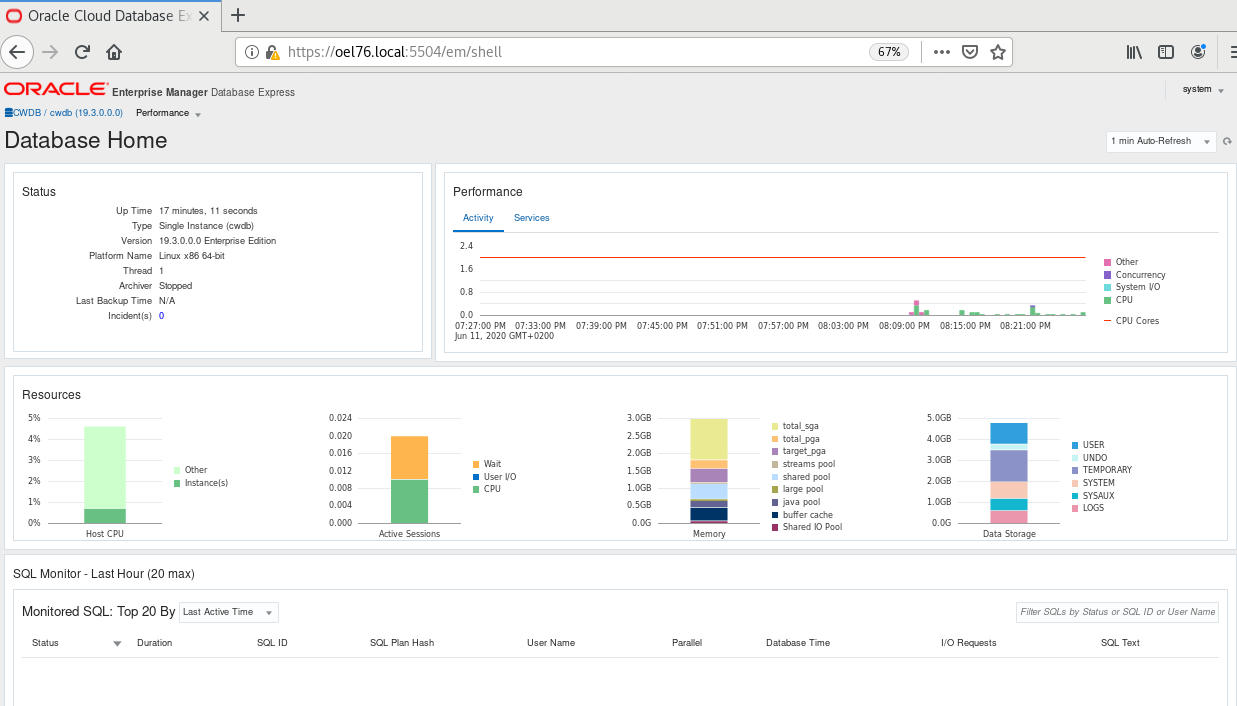The image size is (1237, 706).
Task: Toggle the browser sidebar icon
Action: (1166, 51)
